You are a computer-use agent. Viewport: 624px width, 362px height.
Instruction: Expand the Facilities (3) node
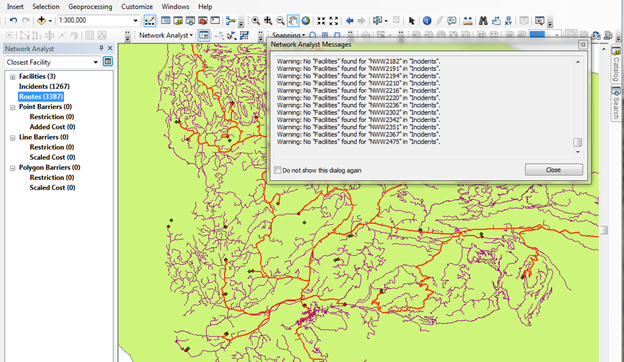12,77
